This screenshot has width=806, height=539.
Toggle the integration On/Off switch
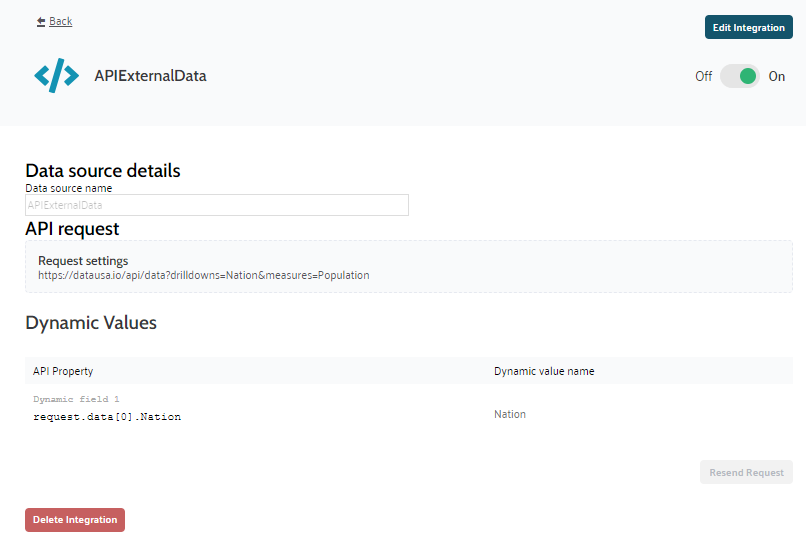740,76
